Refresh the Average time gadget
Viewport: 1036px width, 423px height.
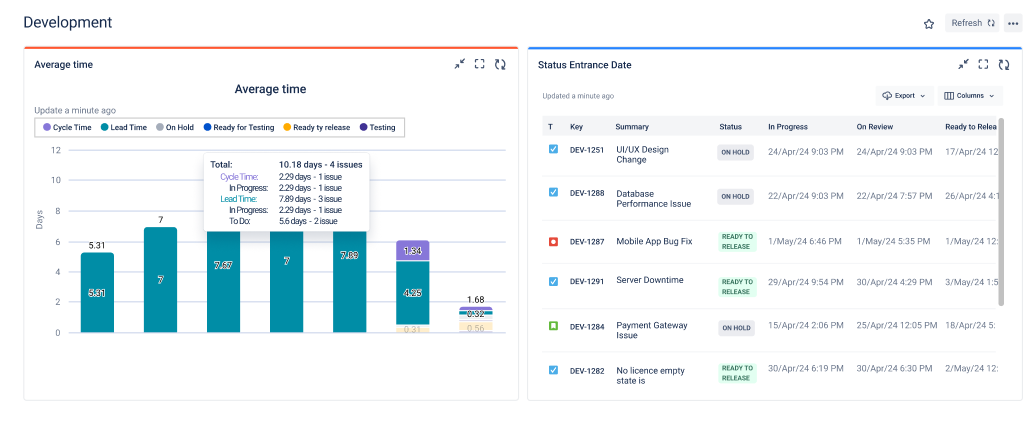click(x=500, y=64)
